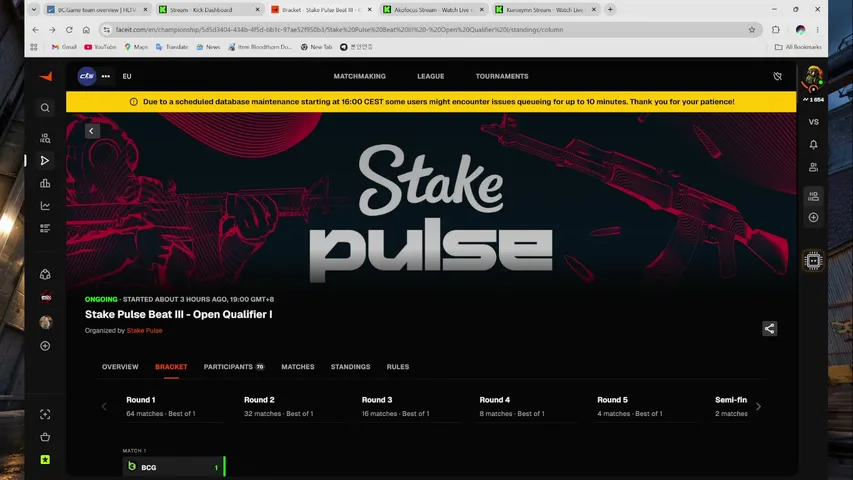The image size is (853, 480).
Task: Open the soccer-ball club icon in sidebar
Action: click(x=45, y=274)
